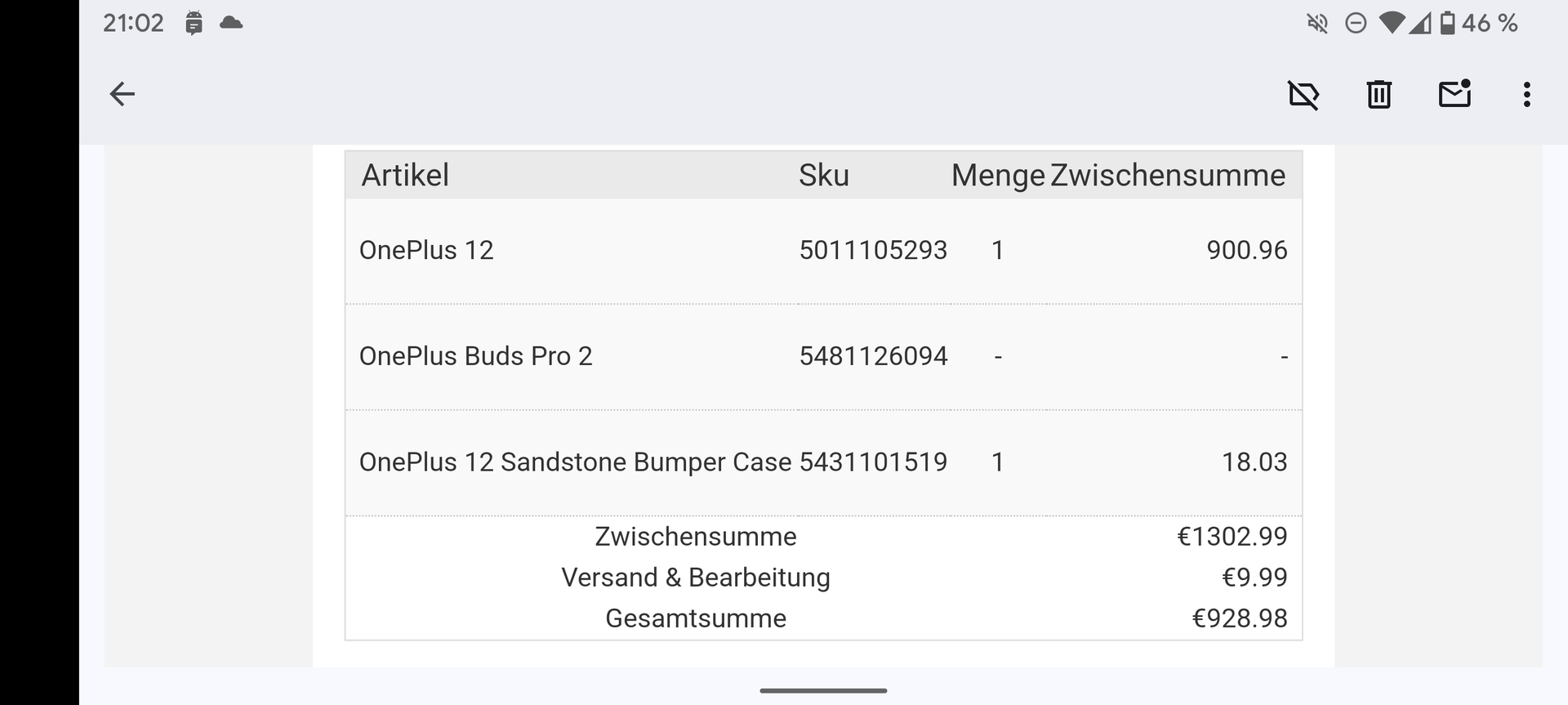Tap the muted sound status icon

coord(1317,23)
